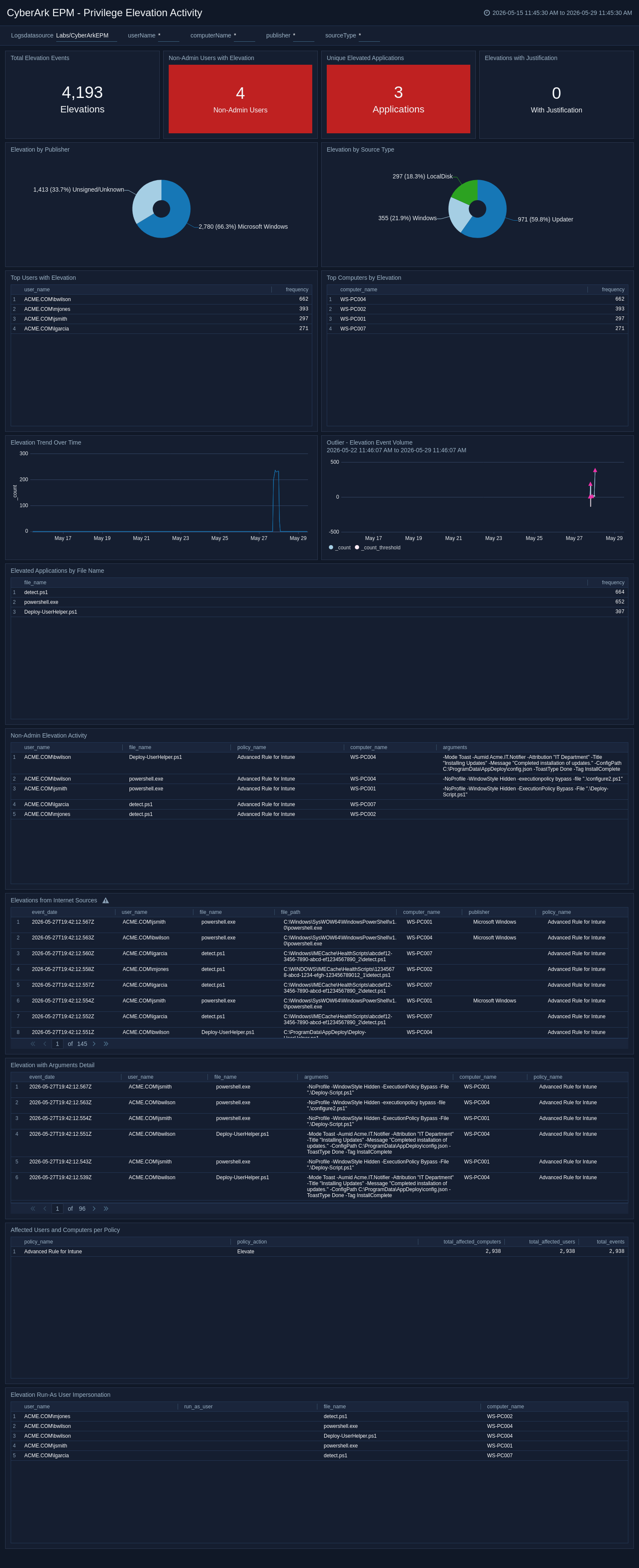639x1568 pixels.
Task: Sort Internet Sources table by event_date column
Action: point(43,913)
